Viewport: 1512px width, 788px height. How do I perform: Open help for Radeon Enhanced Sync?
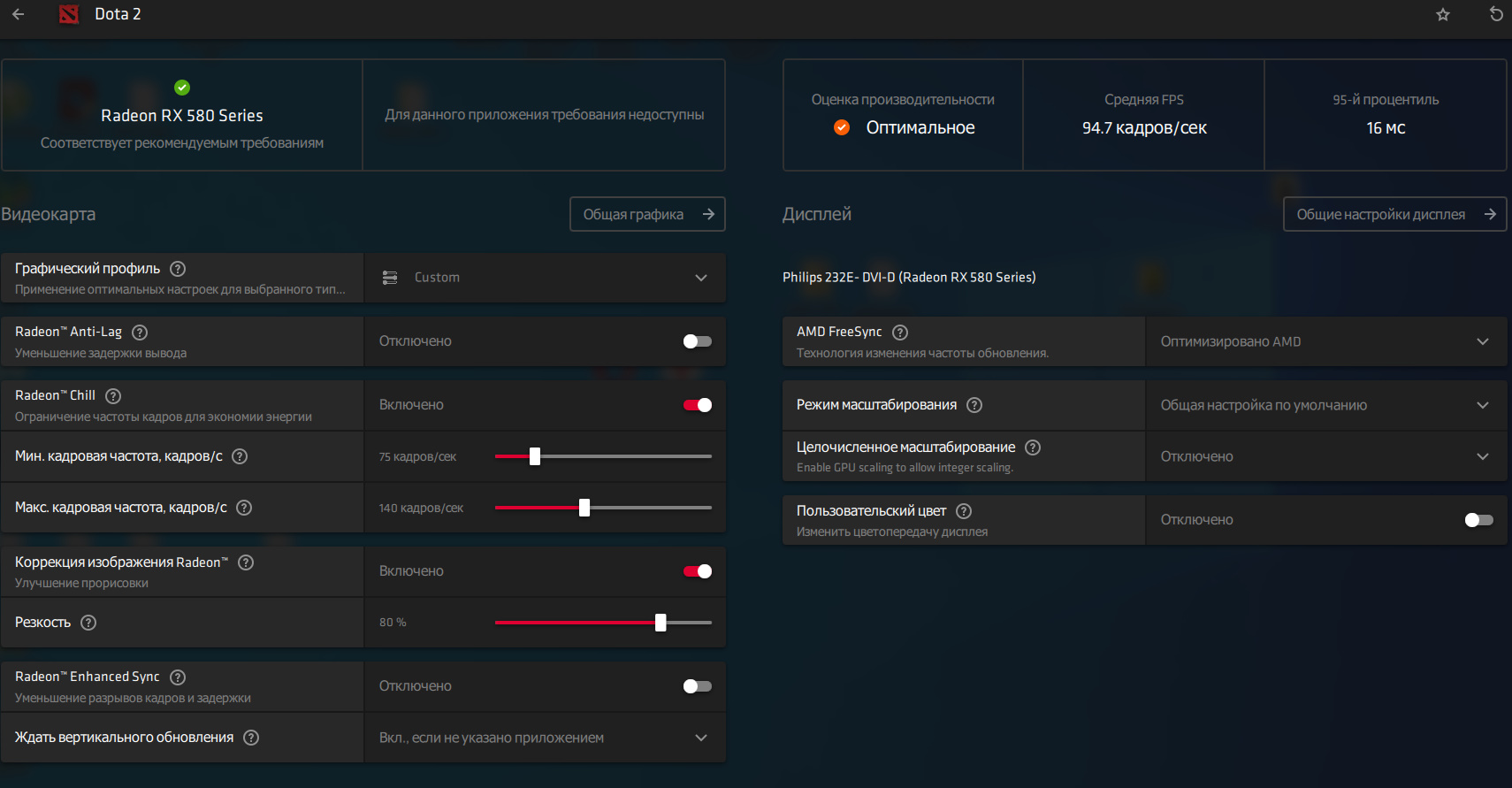[178, 677]
